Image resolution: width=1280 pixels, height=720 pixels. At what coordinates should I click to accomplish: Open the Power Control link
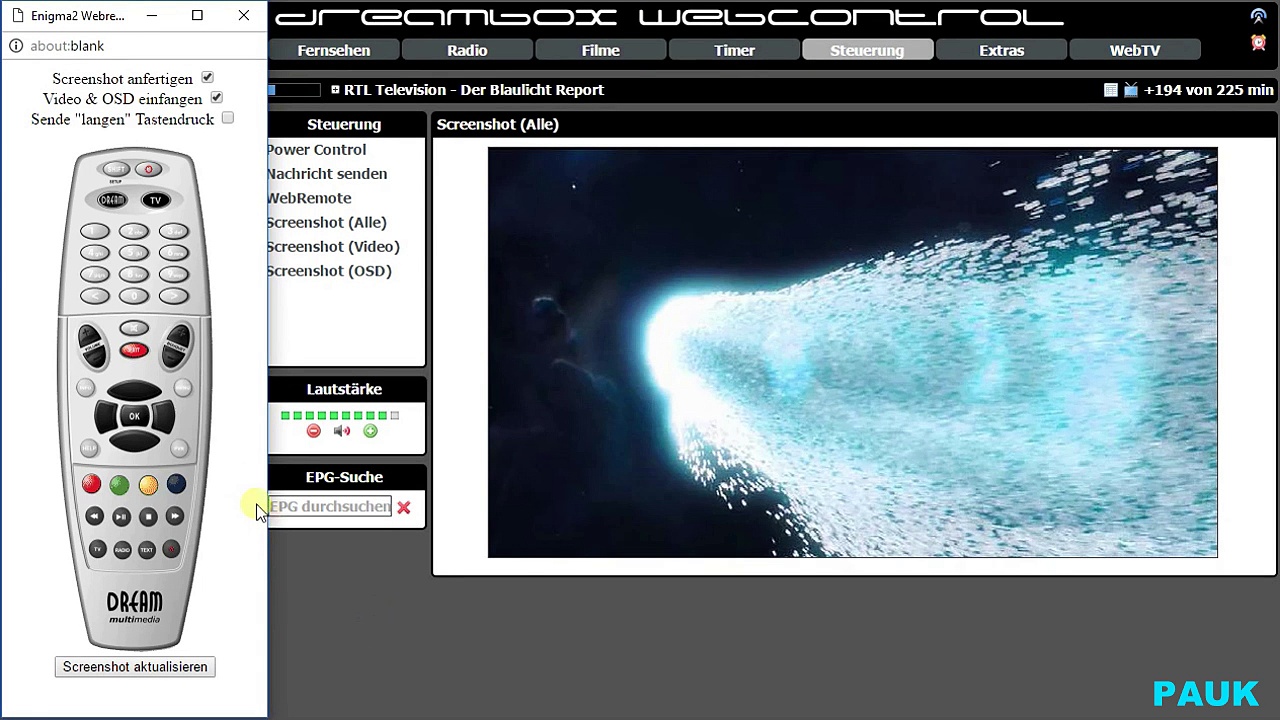[316, 150]
